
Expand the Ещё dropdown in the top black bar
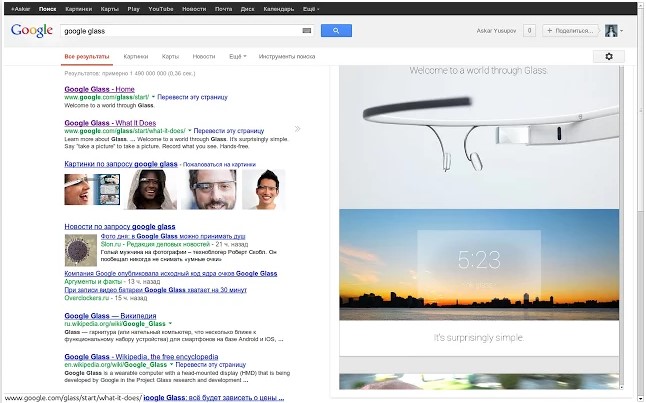pyautogui.click(x=311, y=7)
